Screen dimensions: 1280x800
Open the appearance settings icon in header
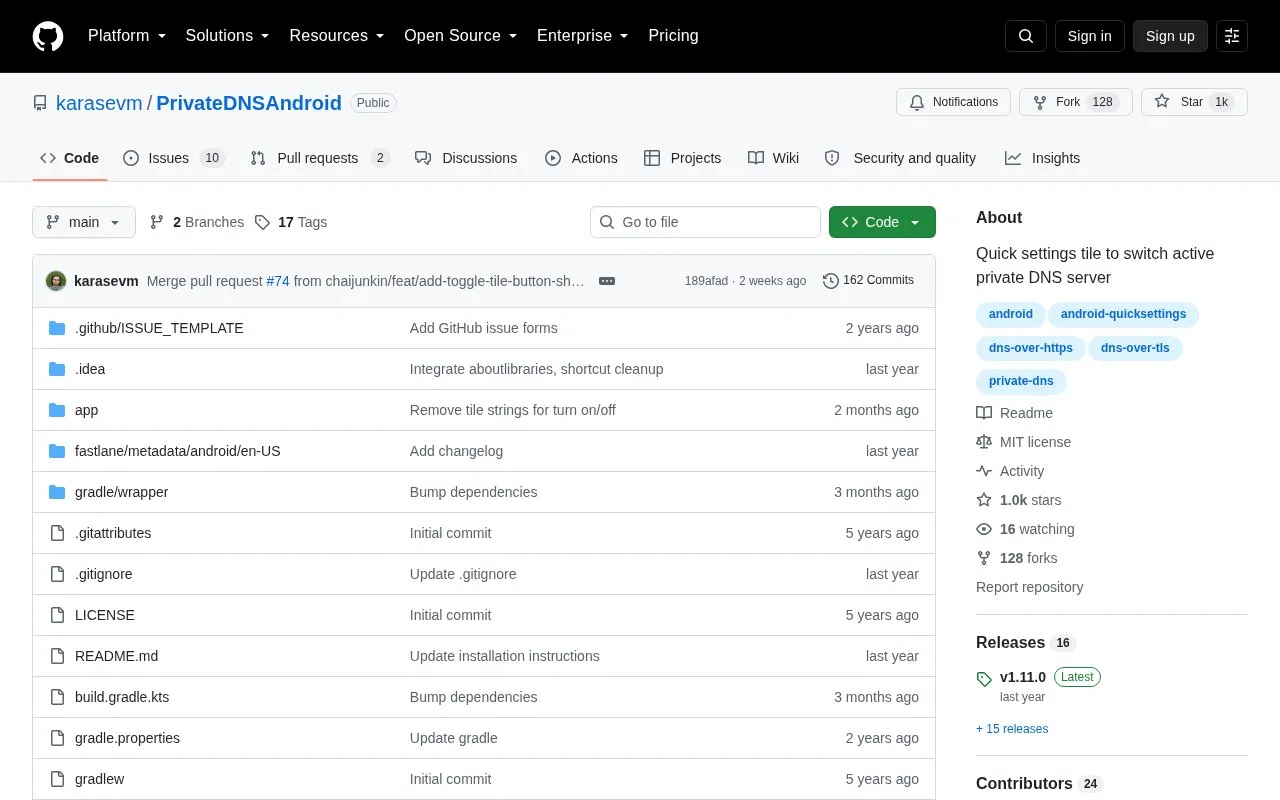1232,36
